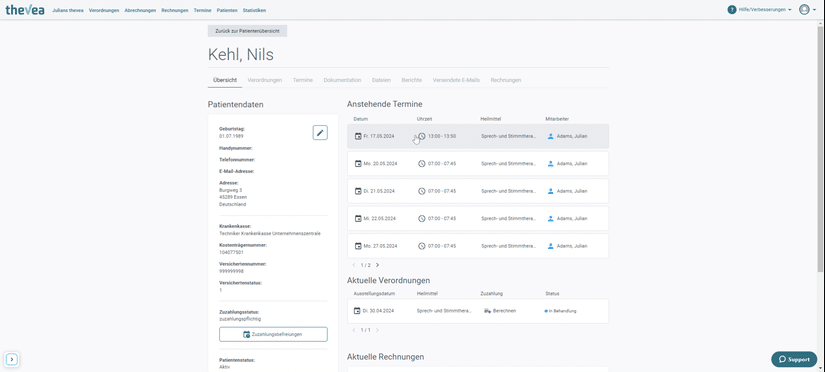The width and height of the screenshot is (825, 372).
Task: Open the Zuzahlungsbefreiungen button
Action: pyautogui.click(x=273, y=334)
